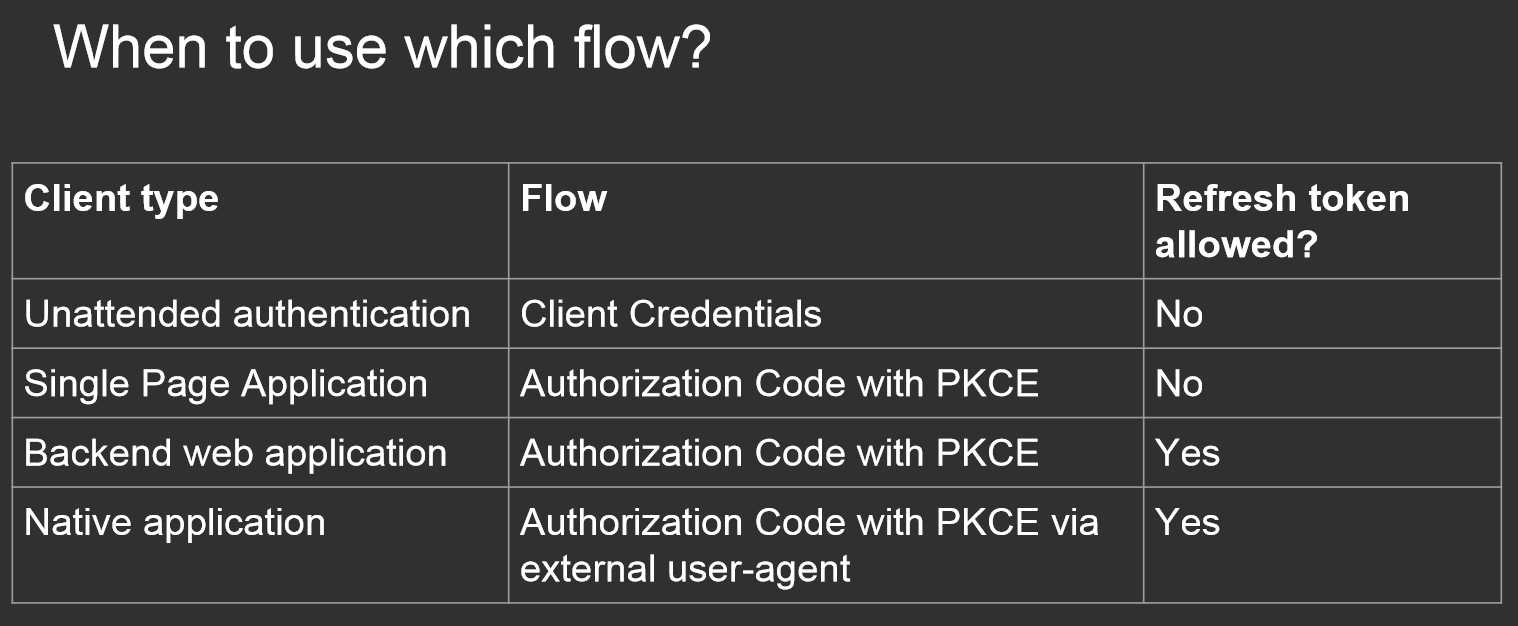Select the 'Yes' cell for Backend web application
This screenshot has width=1518, height=626.
(1322, 452)
